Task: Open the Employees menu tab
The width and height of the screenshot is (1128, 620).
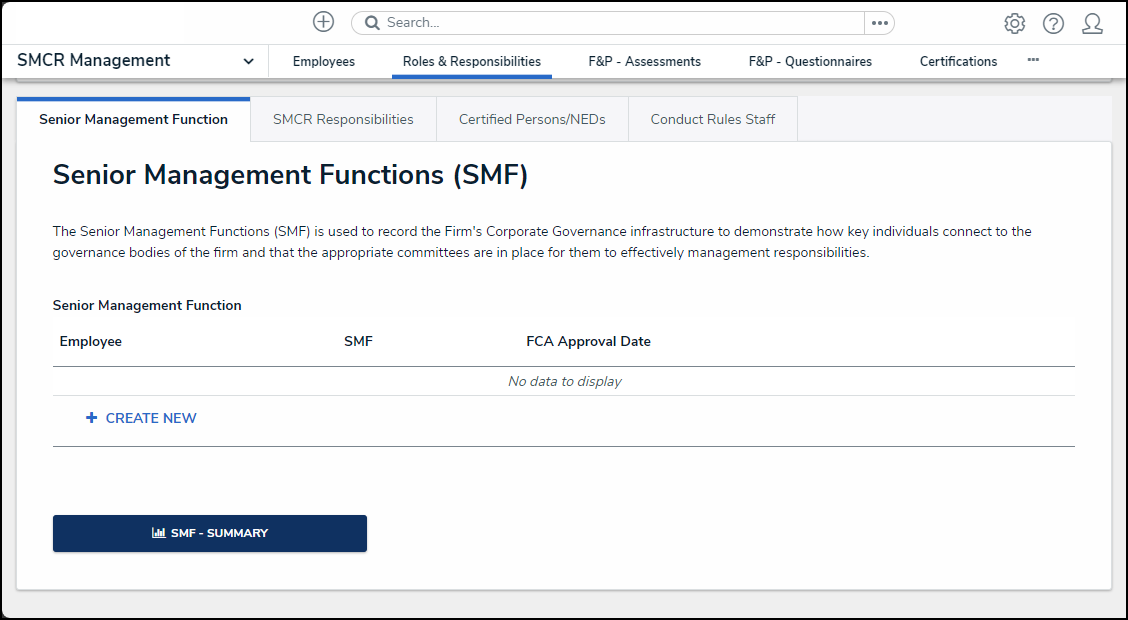Action: 324,61
